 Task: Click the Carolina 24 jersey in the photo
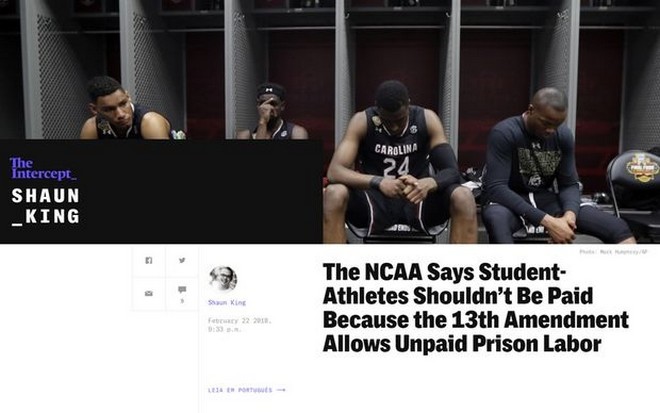pyautogui.click(x=395, y=156)
